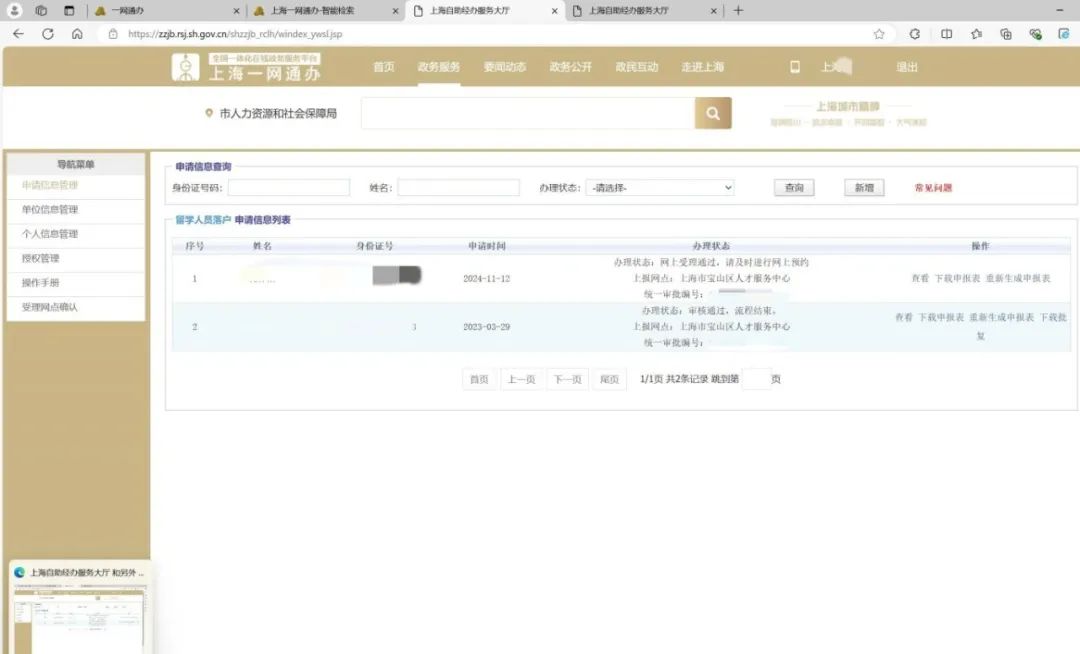Click the mobile phone icon in header
Image resolution: width=1080 pixels, height=654 pixels.
[x=795, y=67]
